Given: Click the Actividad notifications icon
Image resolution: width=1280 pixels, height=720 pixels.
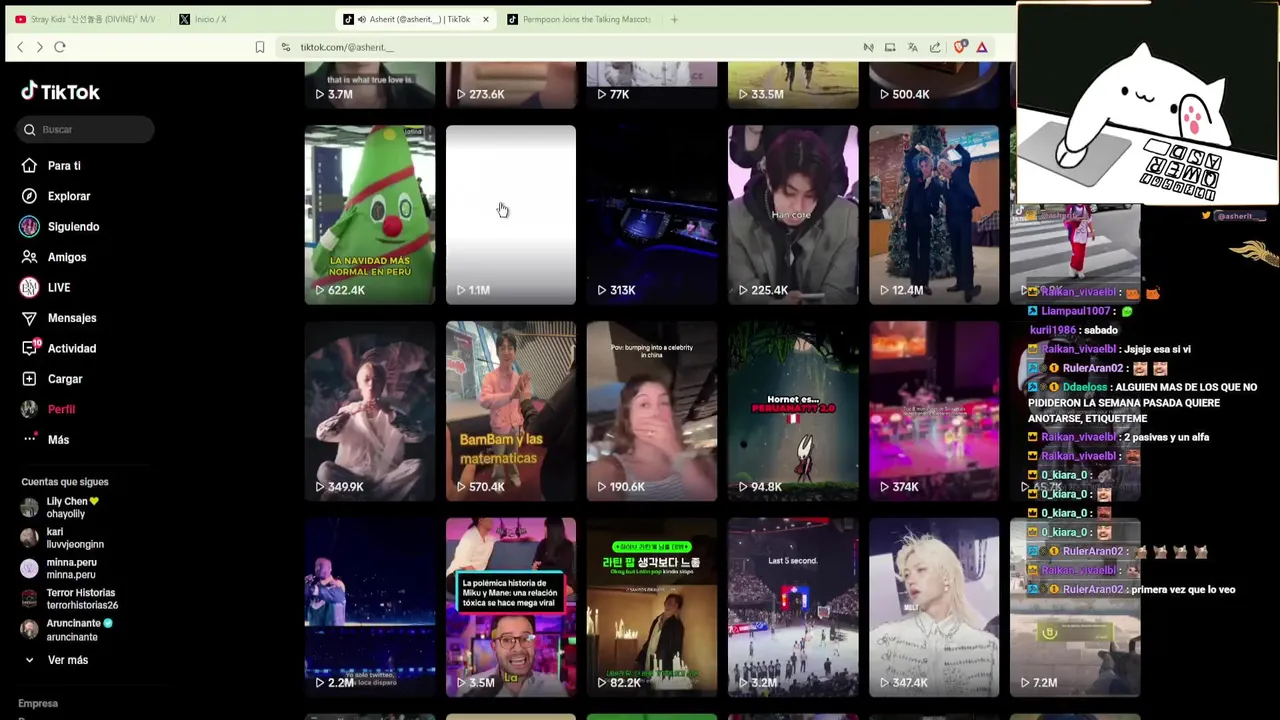Looking at the screenshot, I should coord(30,348).
